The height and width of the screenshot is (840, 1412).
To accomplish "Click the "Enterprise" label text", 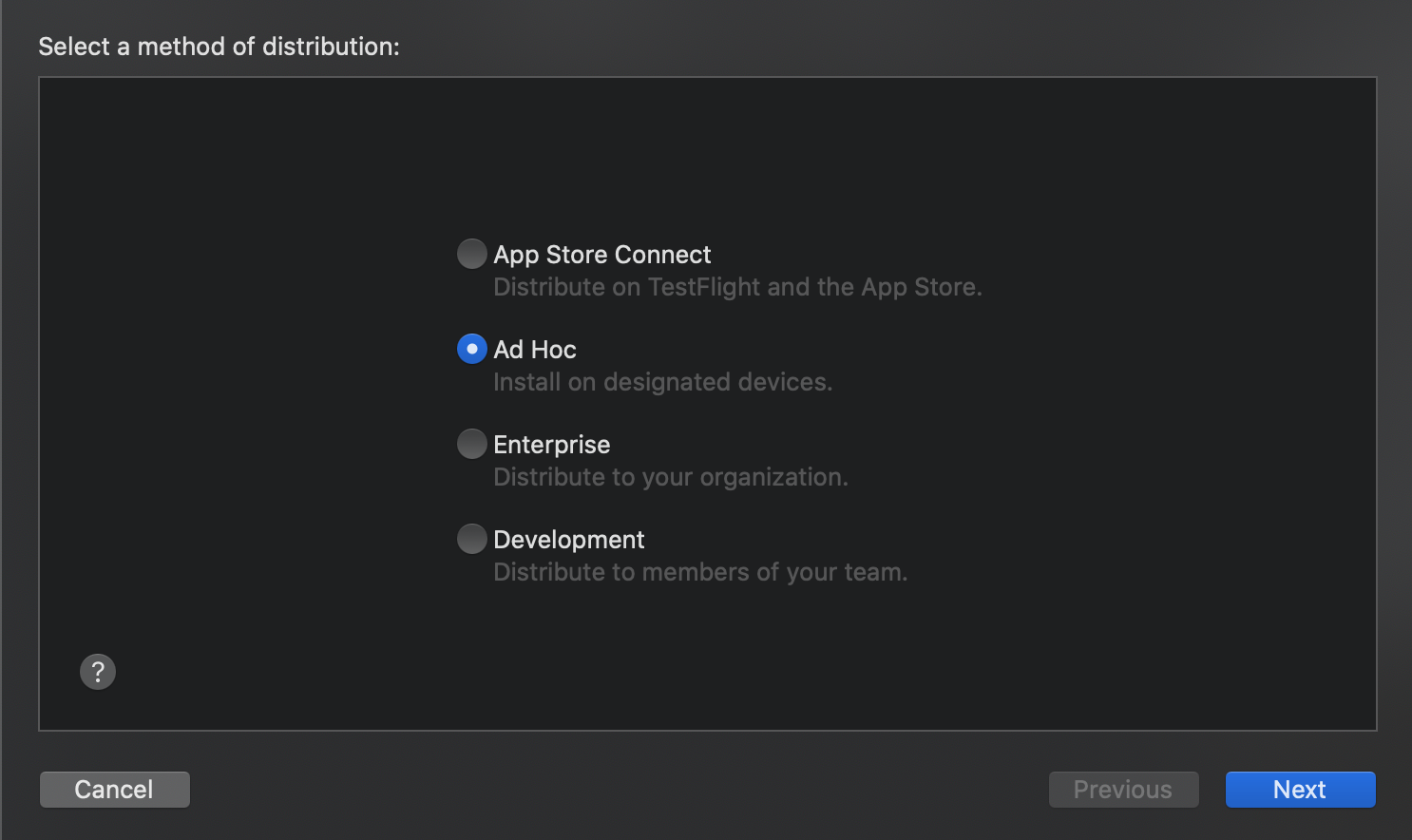I will pyautogui.click(x=551, y=445).
